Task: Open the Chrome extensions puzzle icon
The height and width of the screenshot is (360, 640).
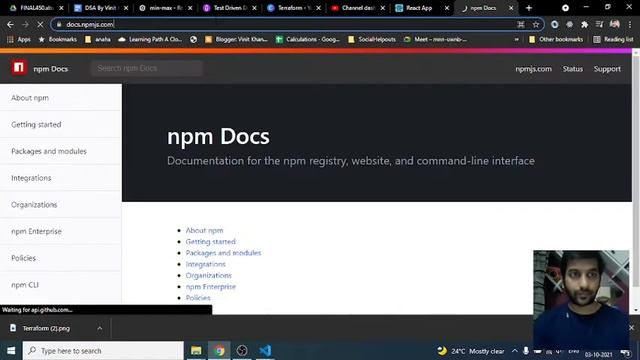Action: tap(584, 24)
